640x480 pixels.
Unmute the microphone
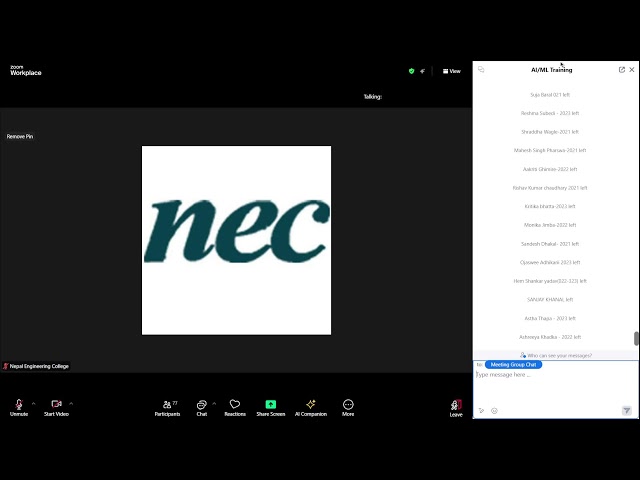[19, 408]
